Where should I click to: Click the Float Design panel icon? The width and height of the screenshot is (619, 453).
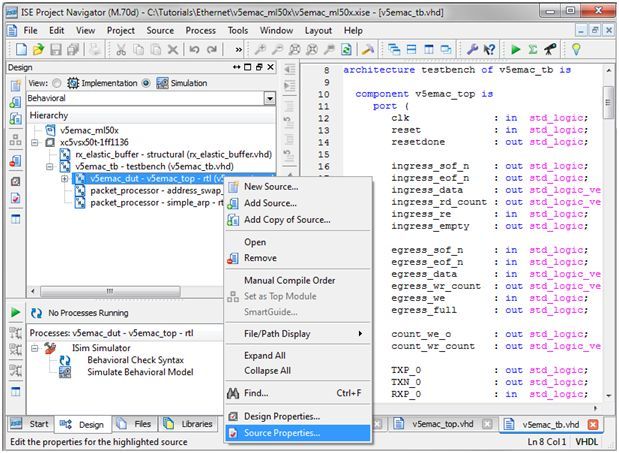(259, 67)
